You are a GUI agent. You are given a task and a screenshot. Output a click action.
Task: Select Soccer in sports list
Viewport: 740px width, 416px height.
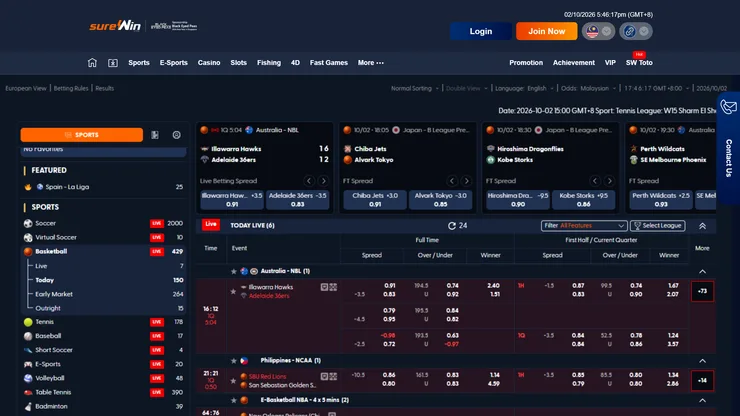pyautogui.click(x=103, y=223)
